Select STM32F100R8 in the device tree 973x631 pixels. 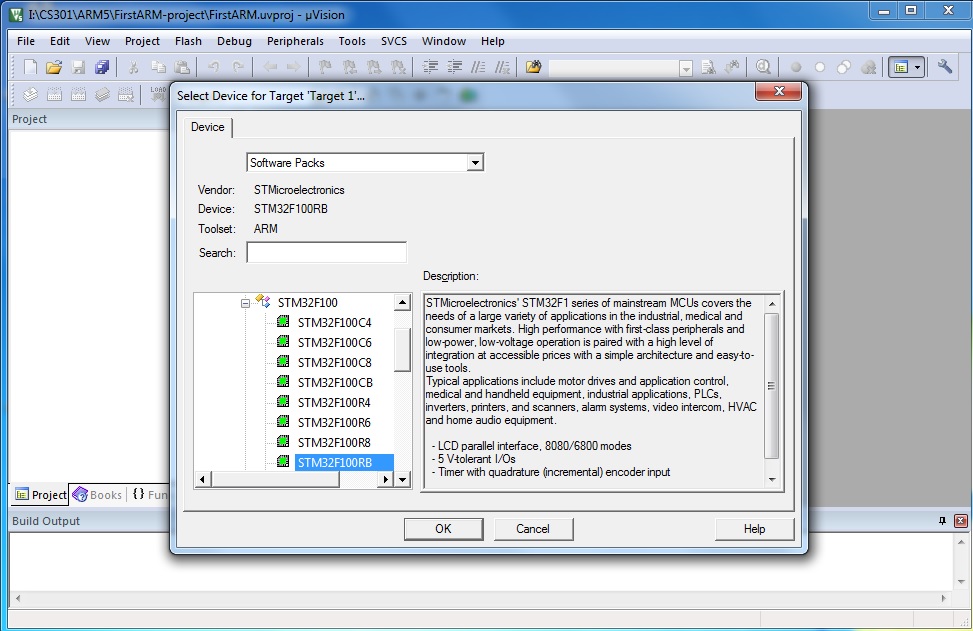point(334,442)
